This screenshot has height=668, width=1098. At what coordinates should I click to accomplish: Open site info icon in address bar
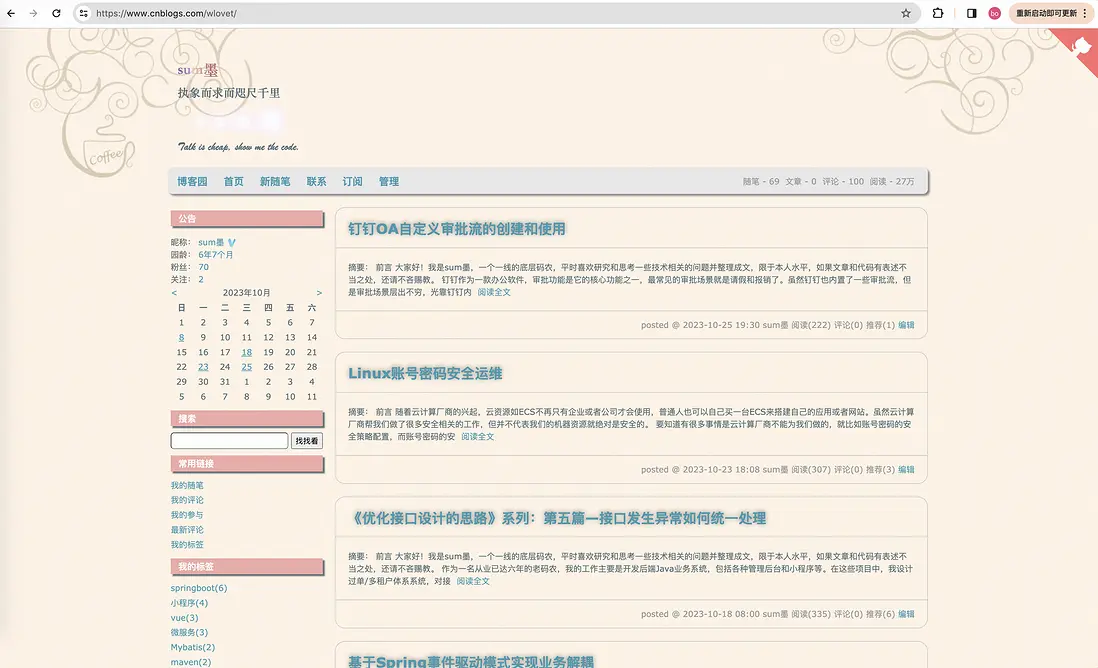pyautogui.click(x=83, y=13)
